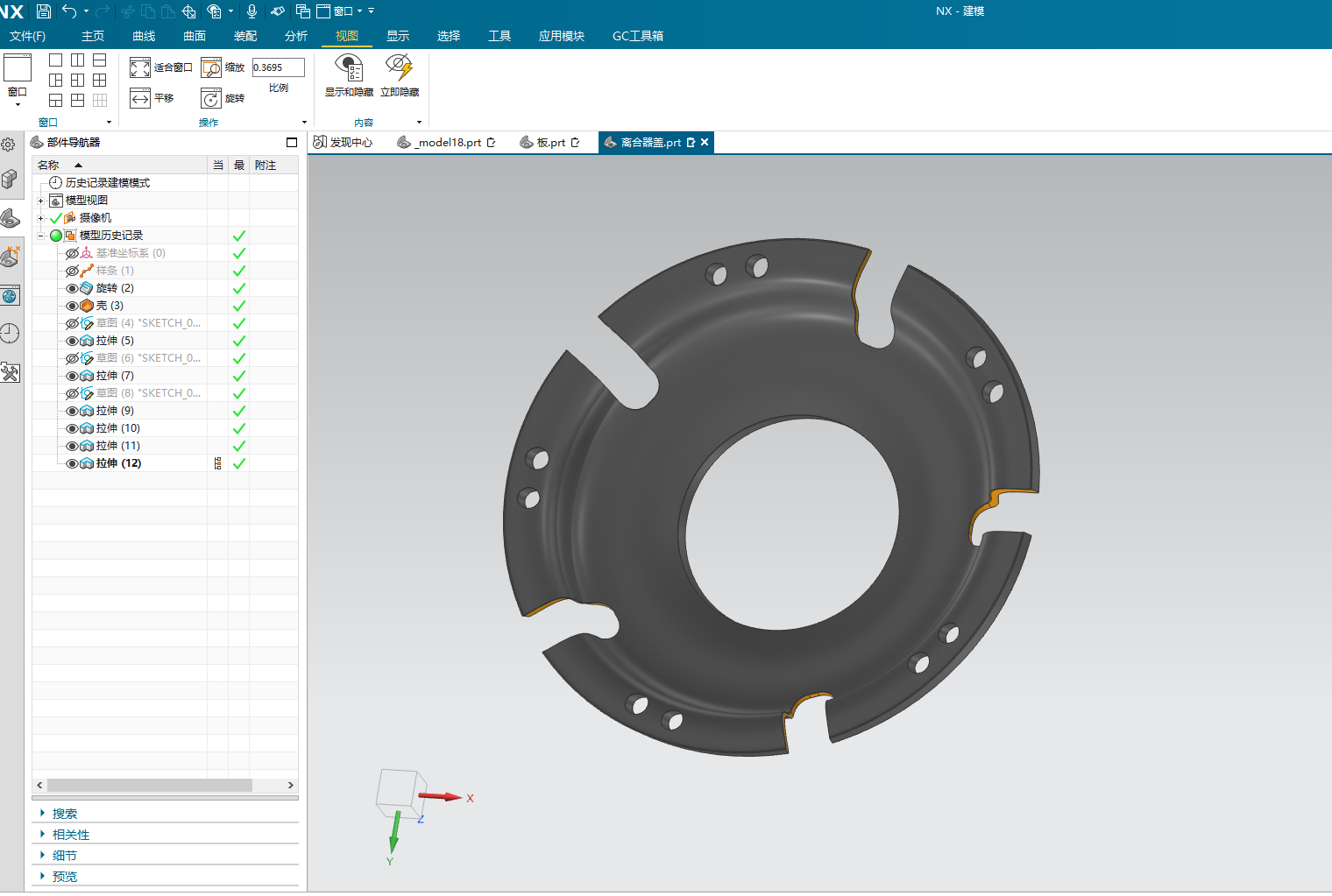This screenshot has width=1332, height=896.
Task: Open the Undo history dropdown arrow
Action: coord(86,11)
